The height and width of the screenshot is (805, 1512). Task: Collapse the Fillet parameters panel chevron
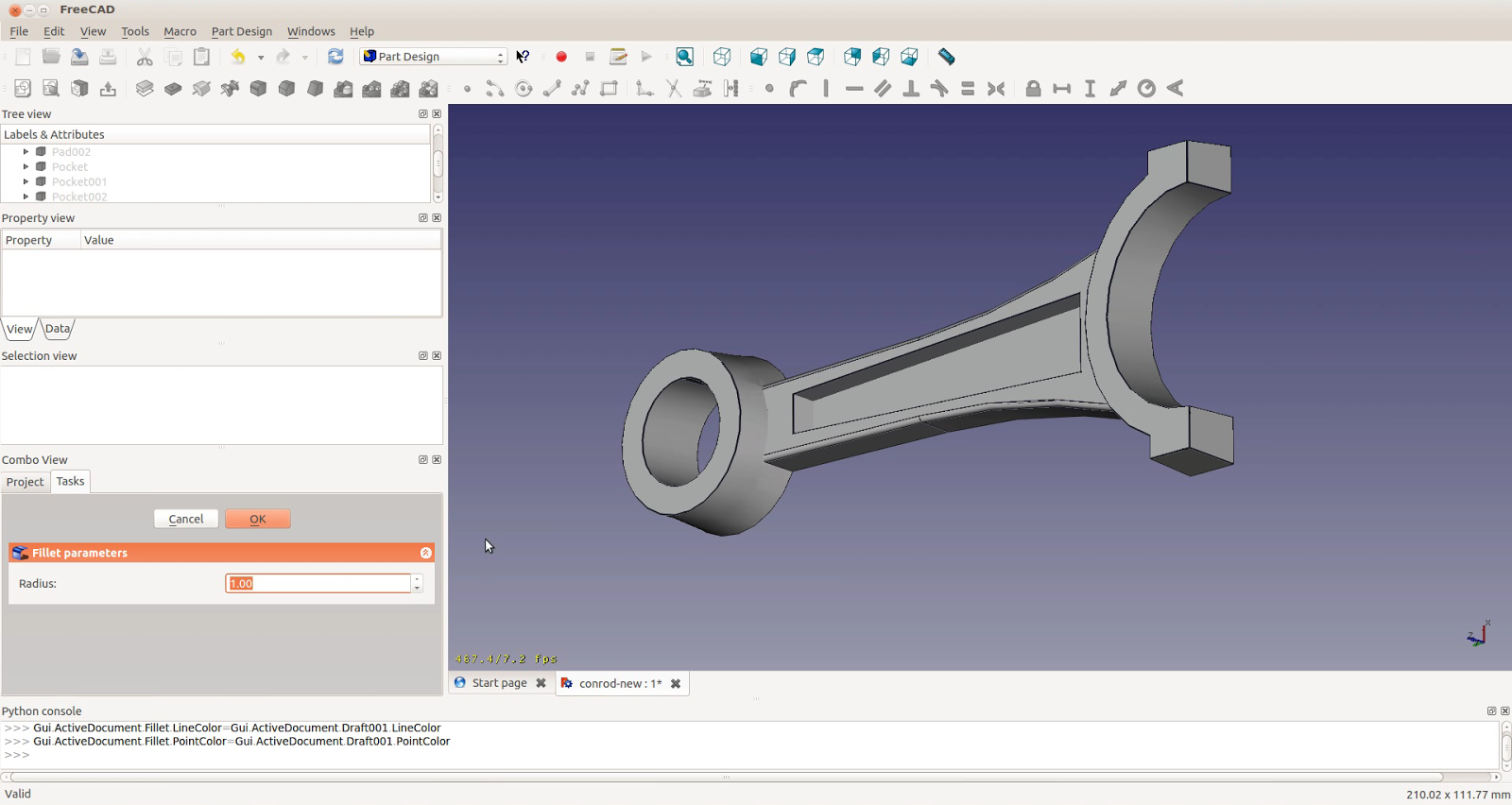pyautogui.click(x=425, y=553)
